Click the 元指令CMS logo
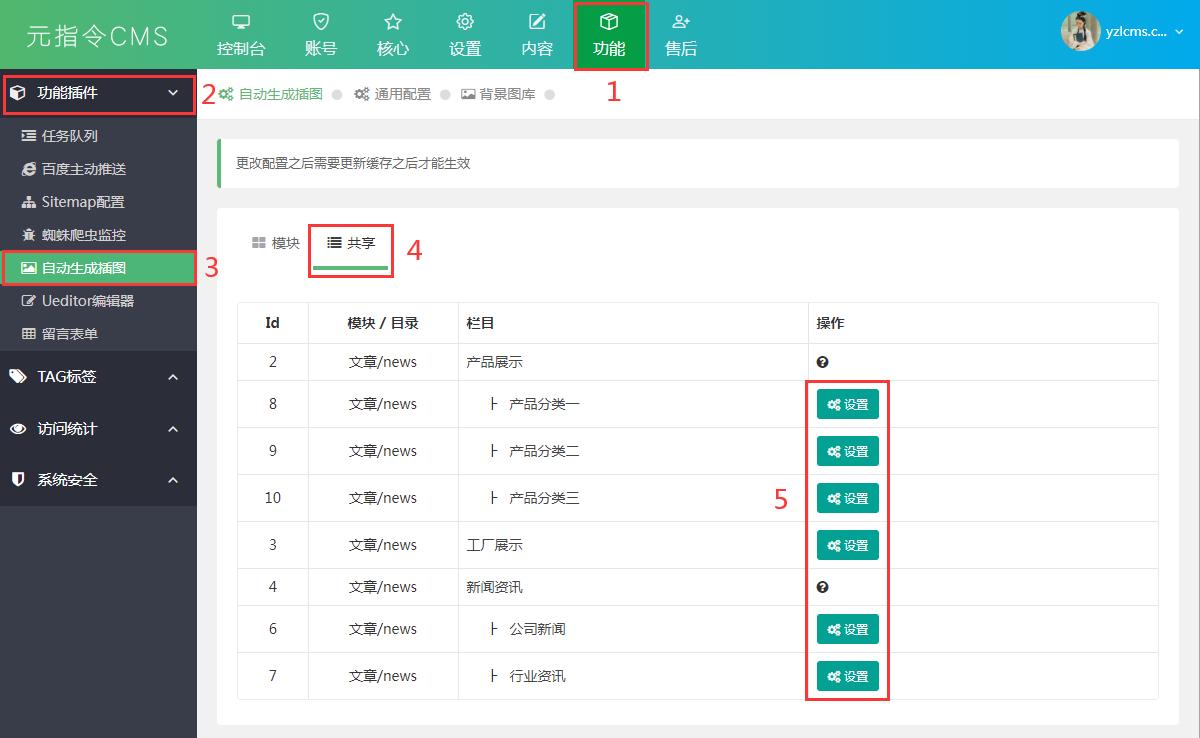This screenshot has height=738, width=1200. 97,36
